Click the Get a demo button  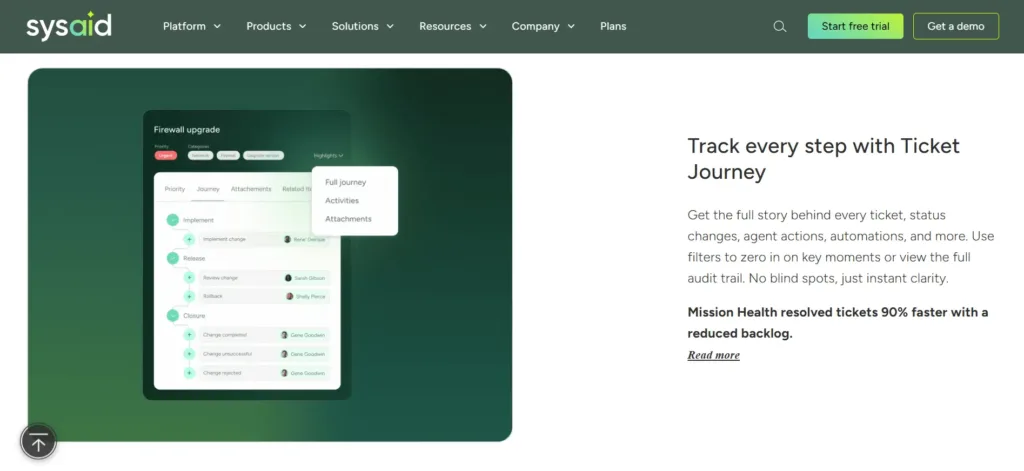click(x=956, y=26)
